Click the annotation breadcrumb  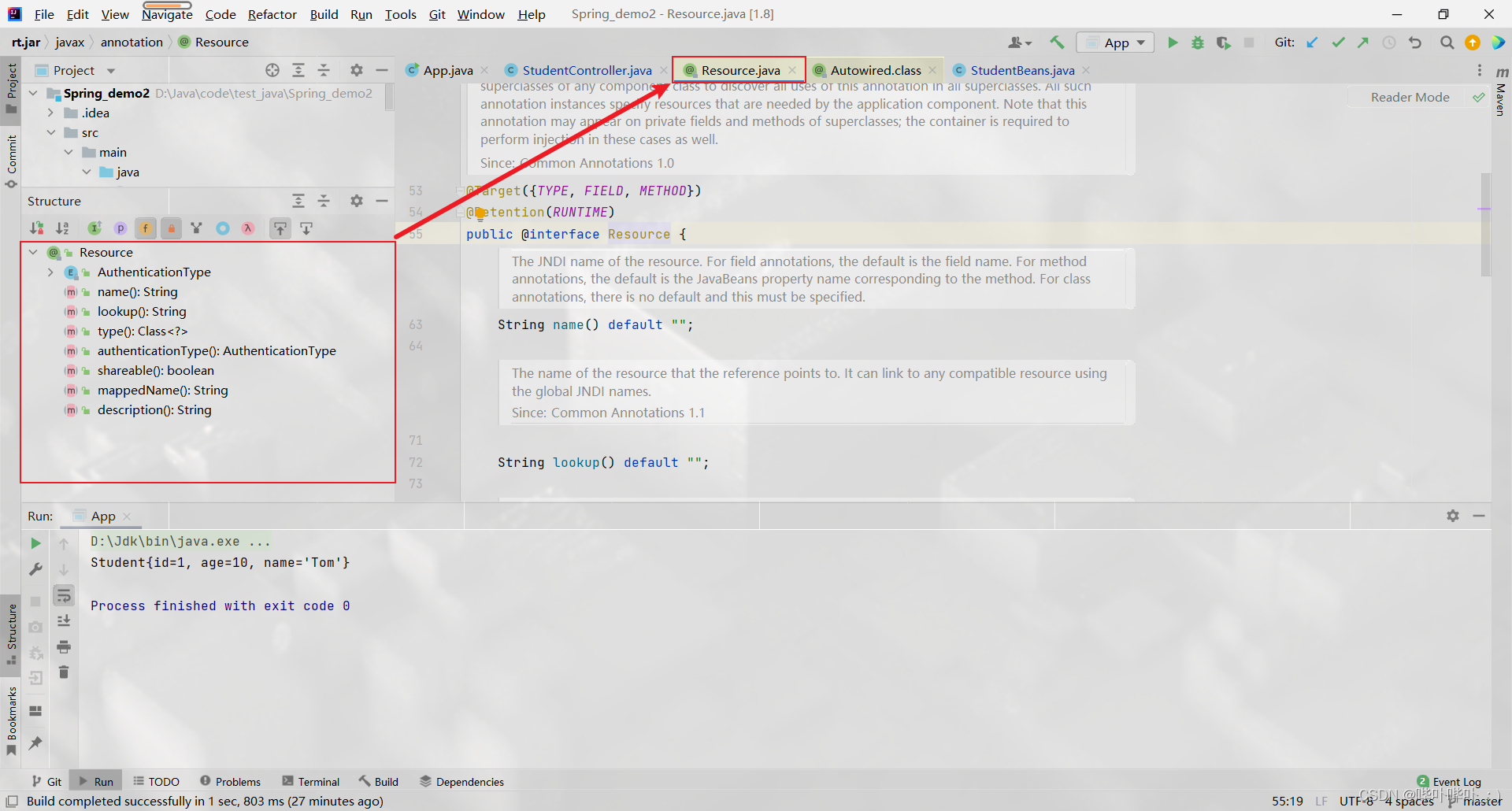coord(132,42)
